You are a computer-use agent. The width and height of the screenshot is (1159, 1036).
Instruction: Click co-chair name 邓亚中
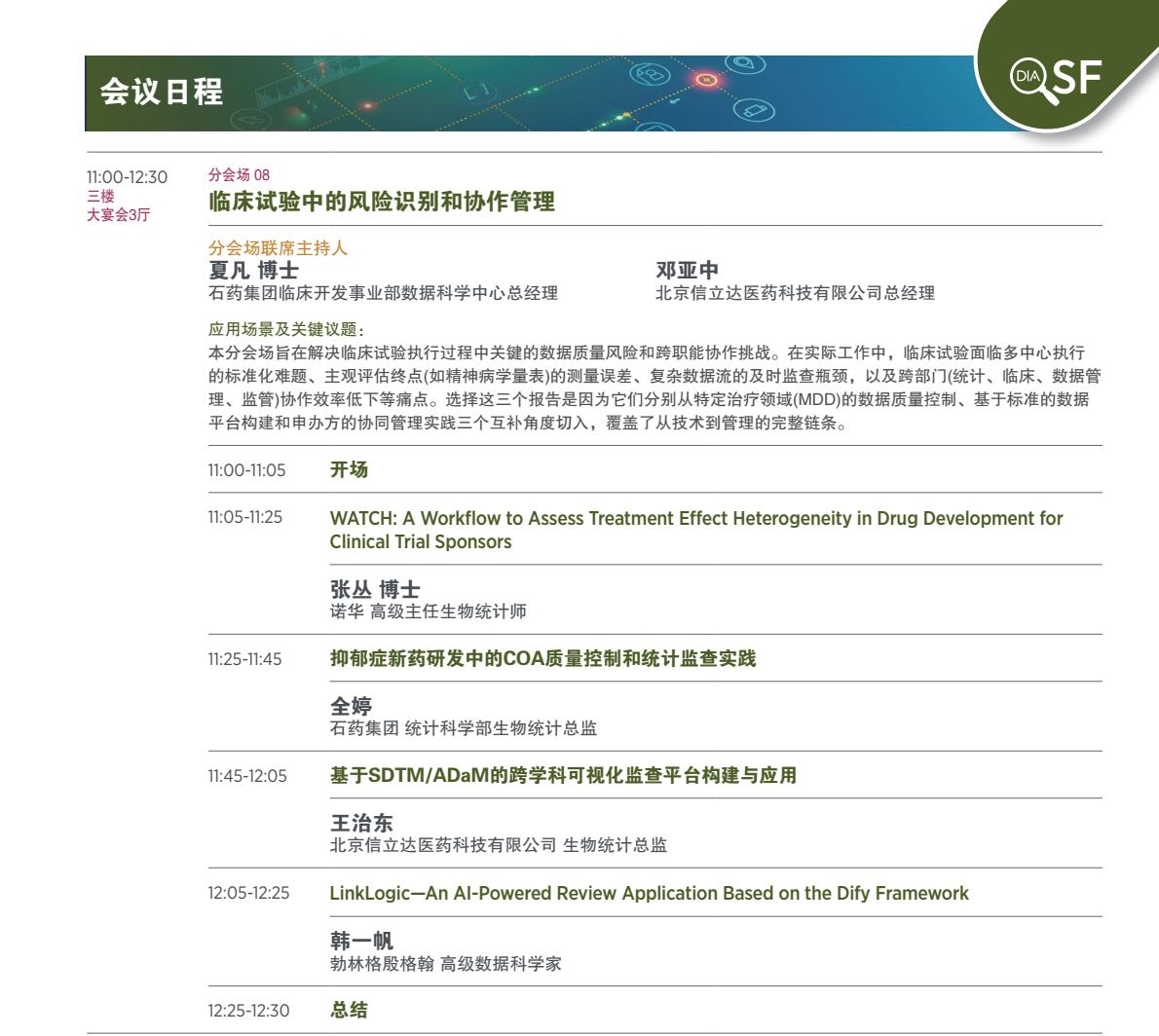[687, 270]
